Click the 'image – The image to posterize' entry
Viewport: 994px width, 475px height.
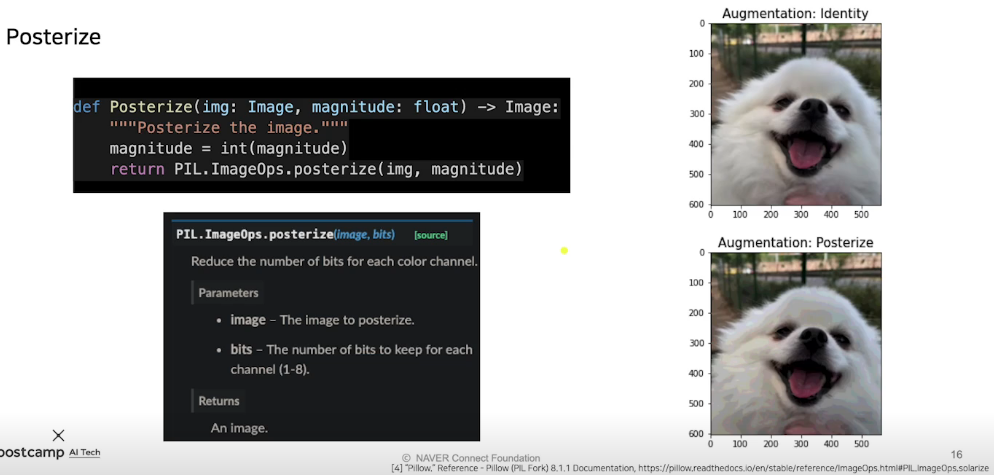tap(322, 320)
